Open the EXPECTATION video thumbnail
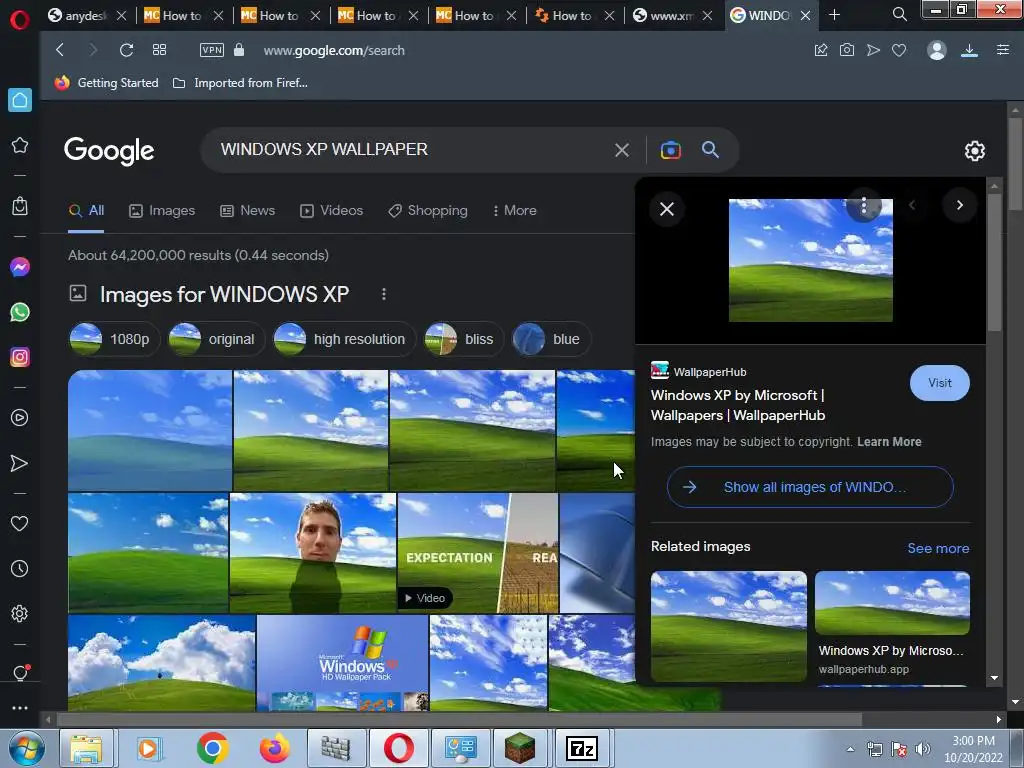 coord(477,553)
